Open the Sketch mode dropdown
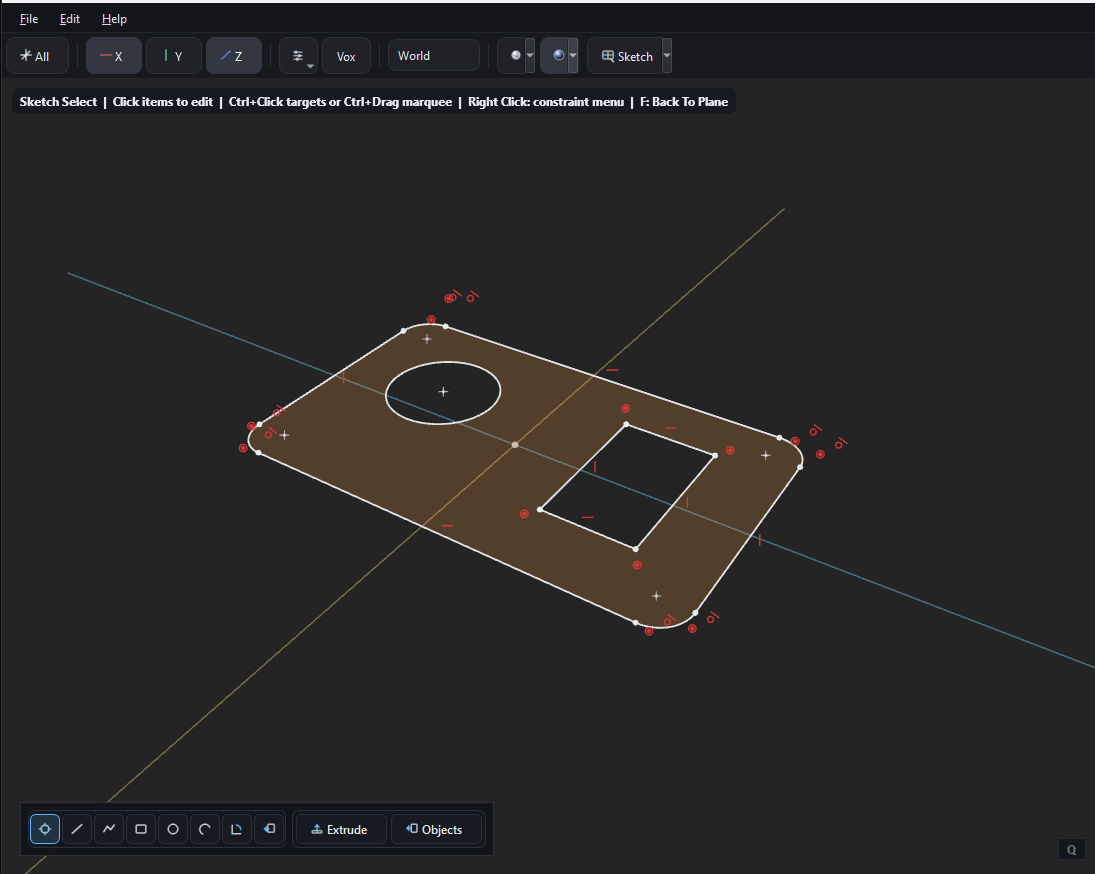This screenshot has height=874, width=1095. [x=666, y=56]
